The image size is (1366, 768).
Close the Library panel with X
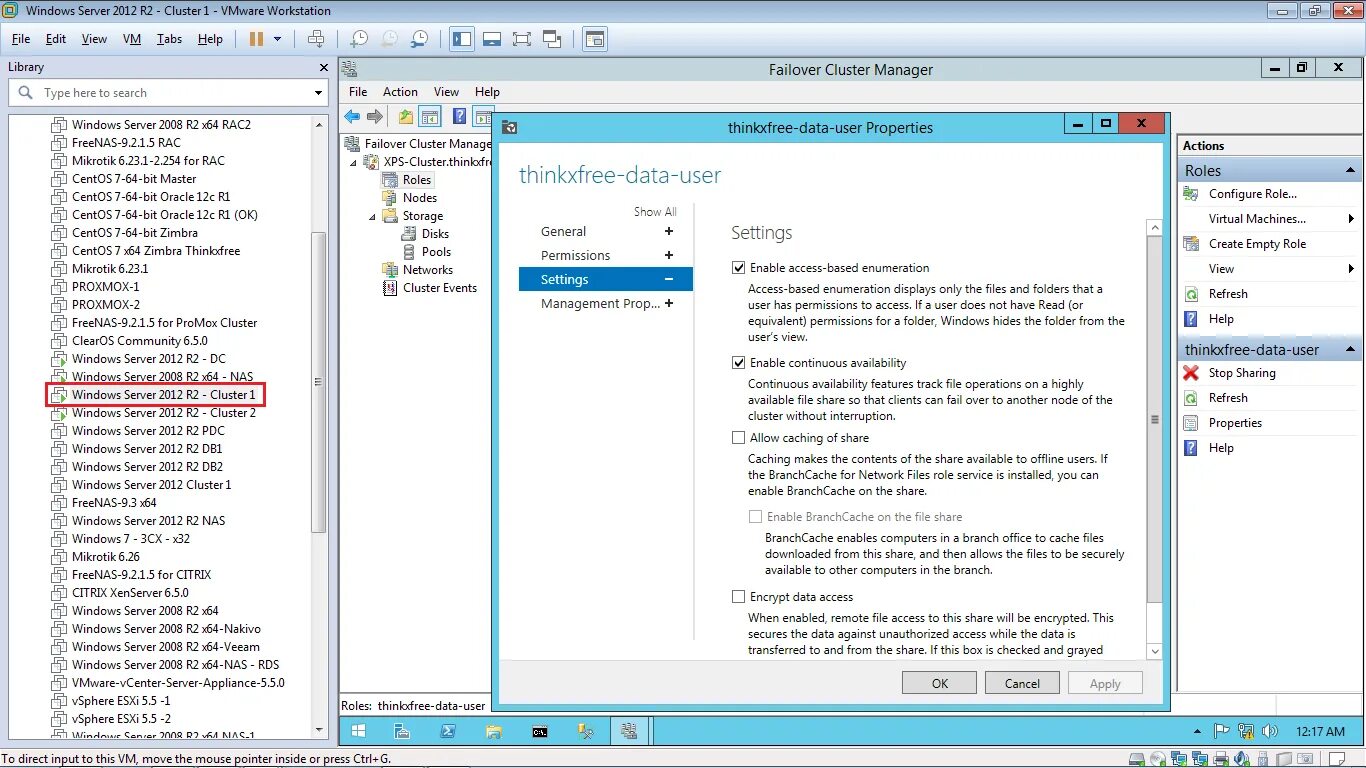323,67
